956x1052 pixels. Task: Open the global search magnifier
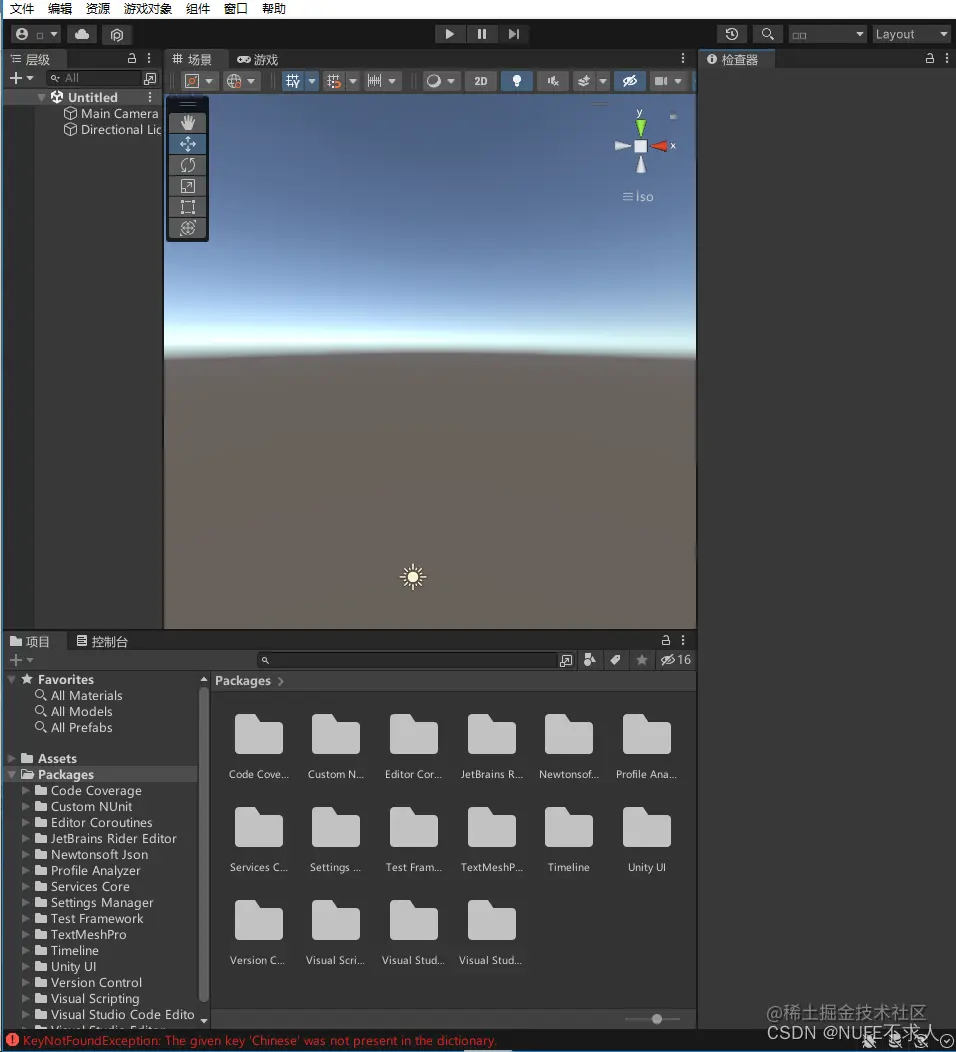pyautogui.click(x=767, y=34)
